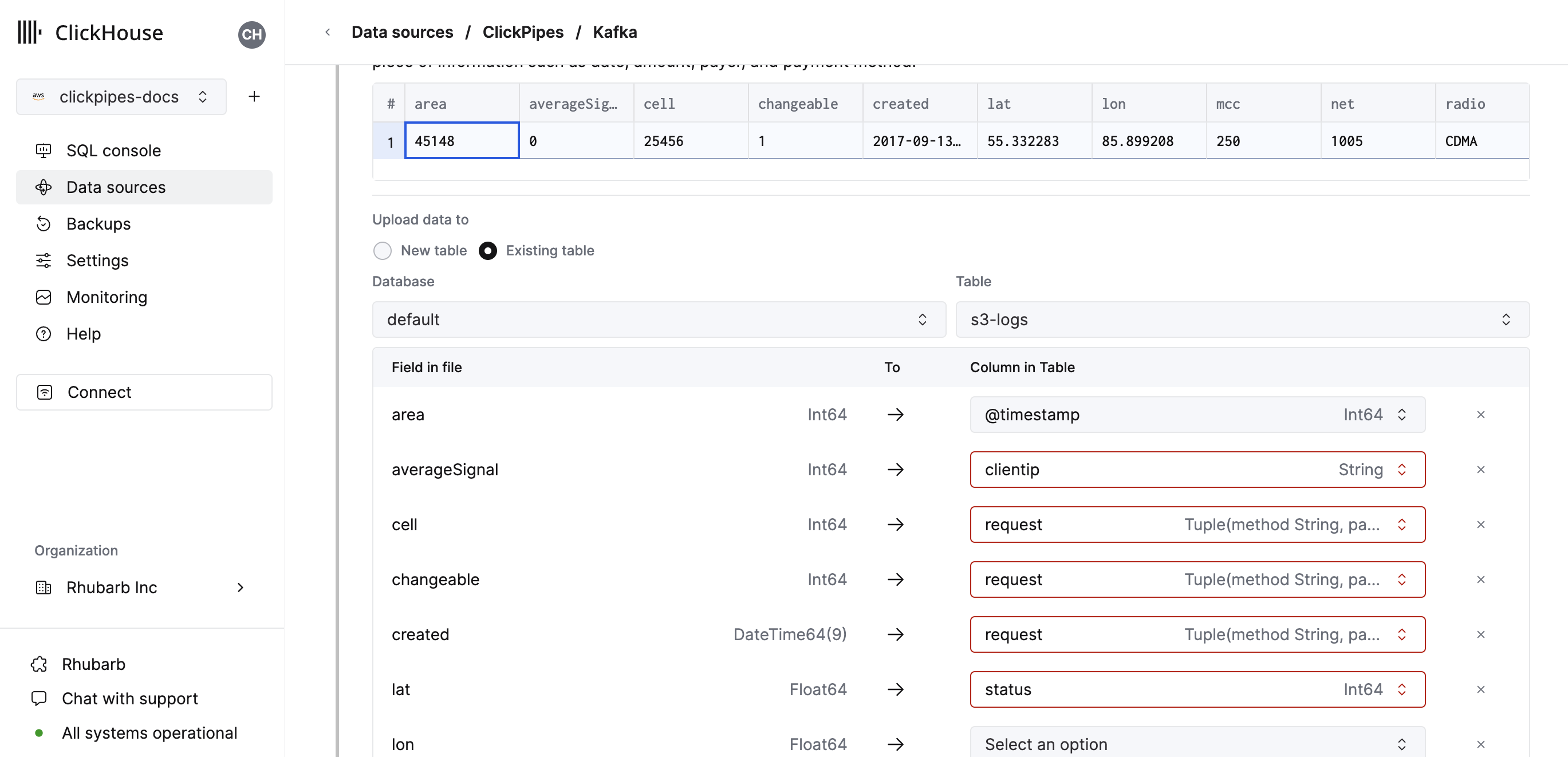Open the Monitoring panel
The height and width of the screenshot is (757, 1568).
click(106, 297)
